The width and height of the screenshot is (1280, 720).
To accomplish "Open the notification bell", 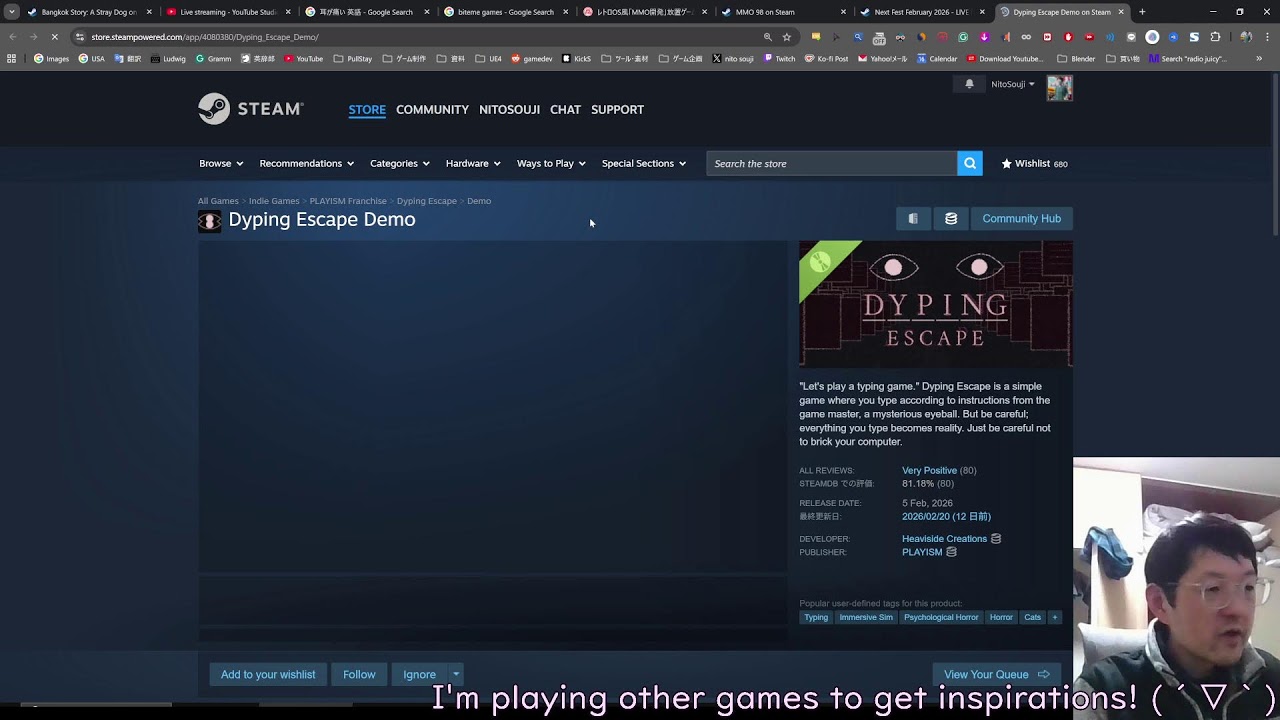I will [969, 84].
